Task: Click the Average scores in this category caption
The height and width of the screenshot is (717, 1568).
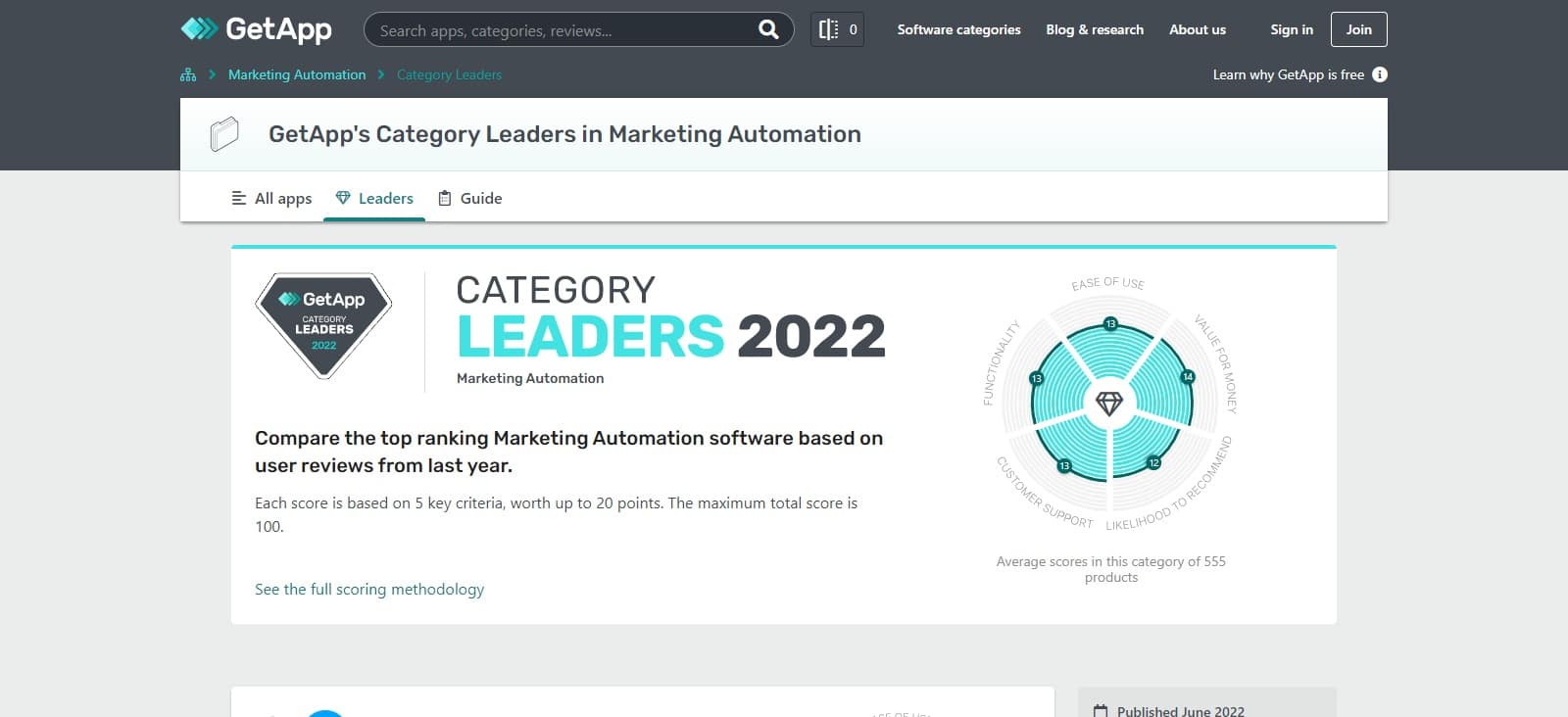Action: (1111, 569)
